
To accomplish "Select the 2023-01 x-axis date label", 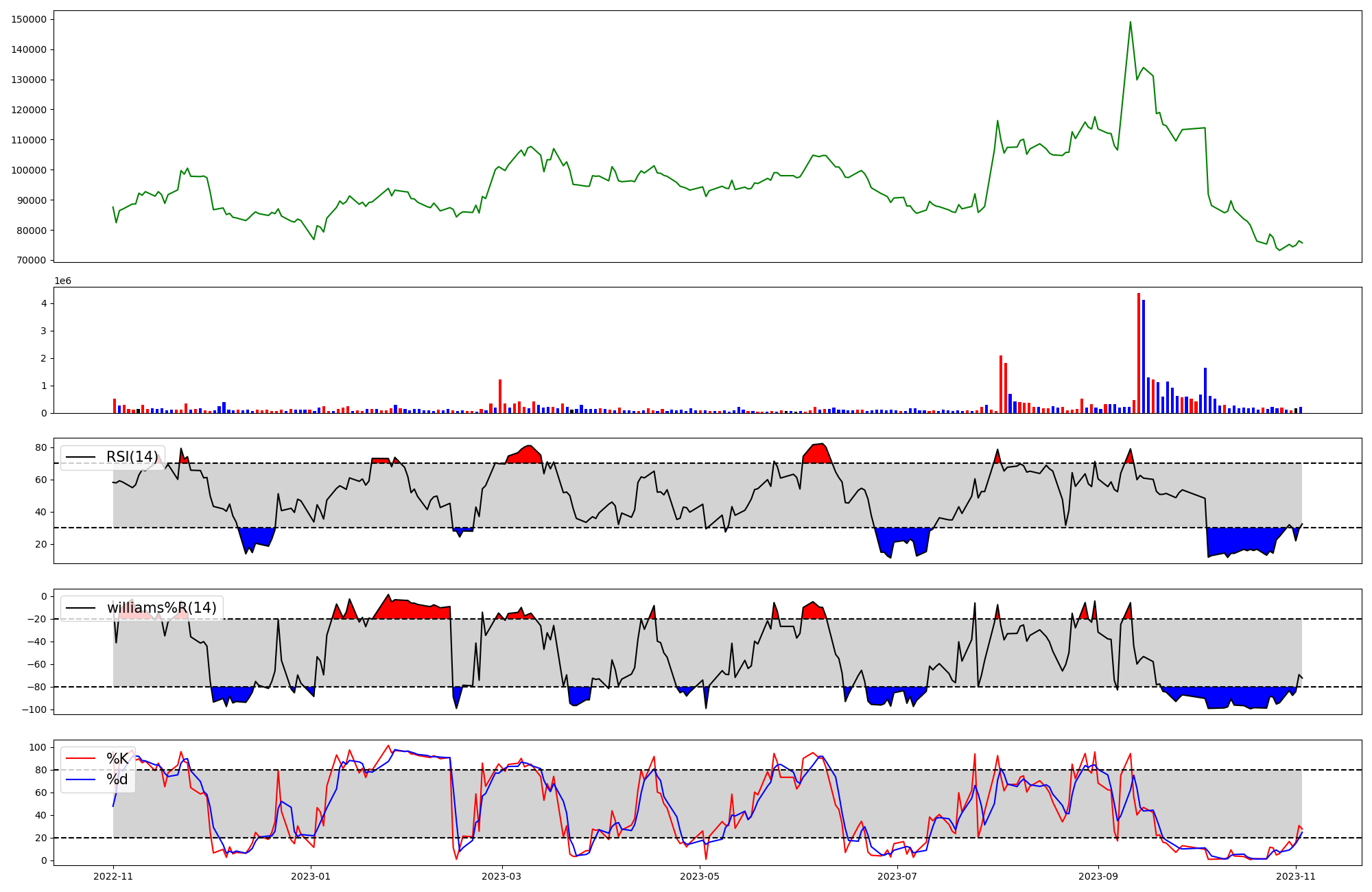I will pos(311,876).
